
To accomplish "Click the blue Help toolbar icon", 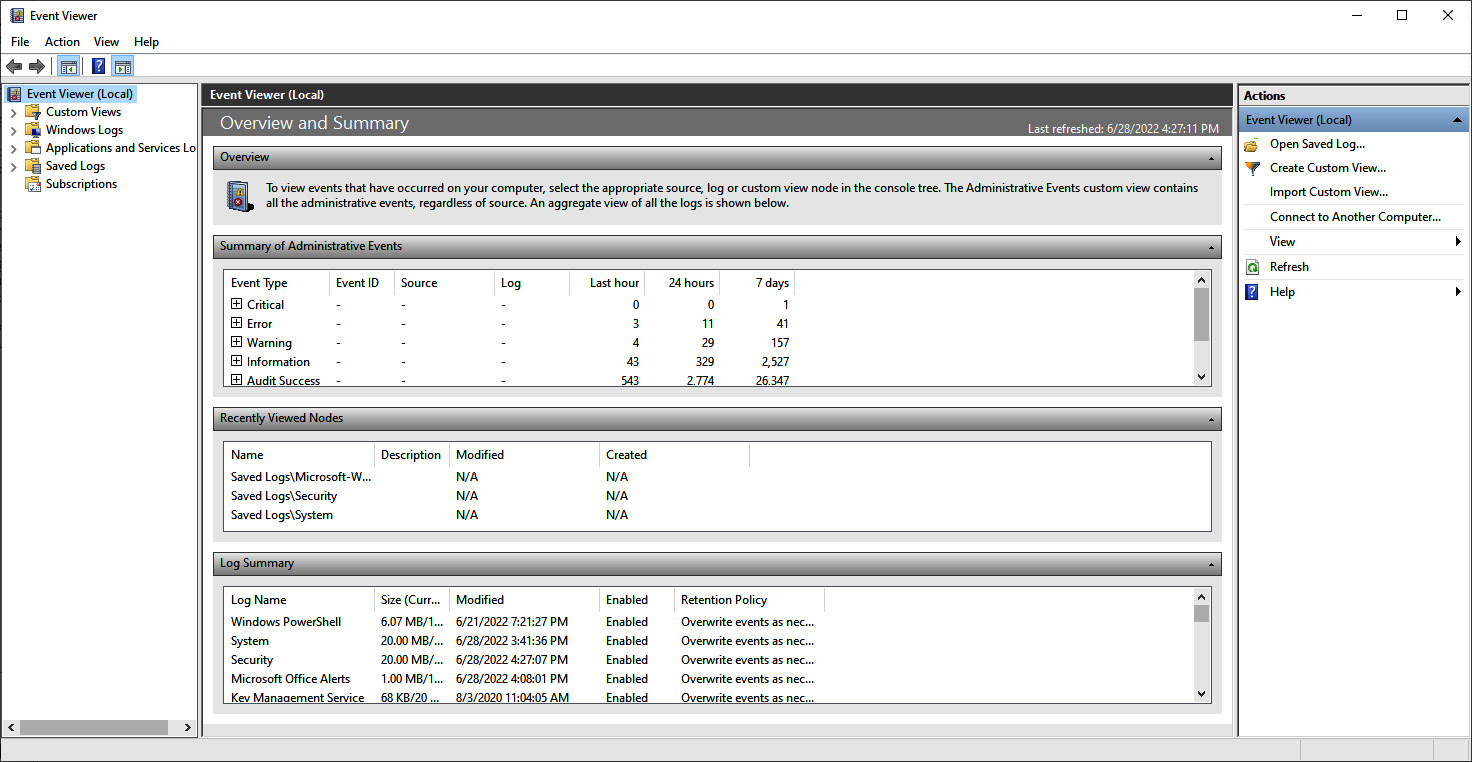I will coord(98,67).
